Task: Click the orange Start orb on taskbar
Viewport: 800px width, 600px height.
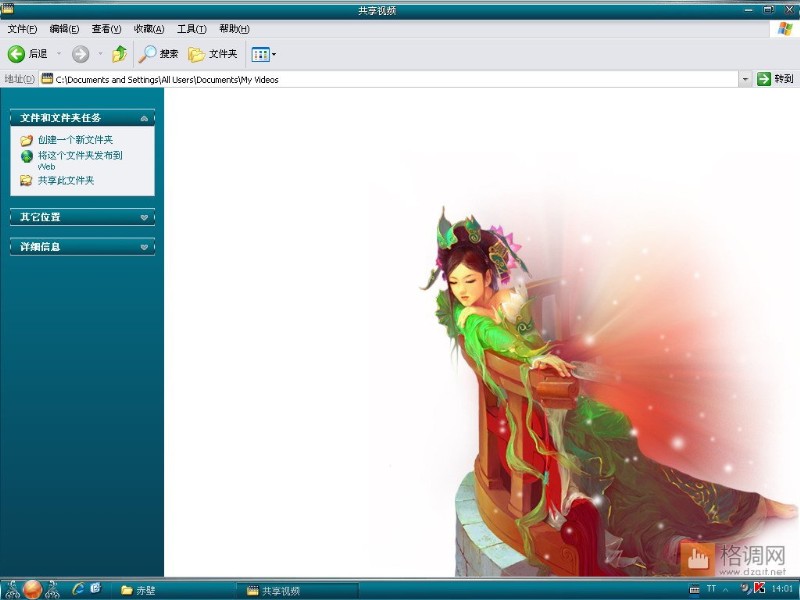Action: click(32, 590)
